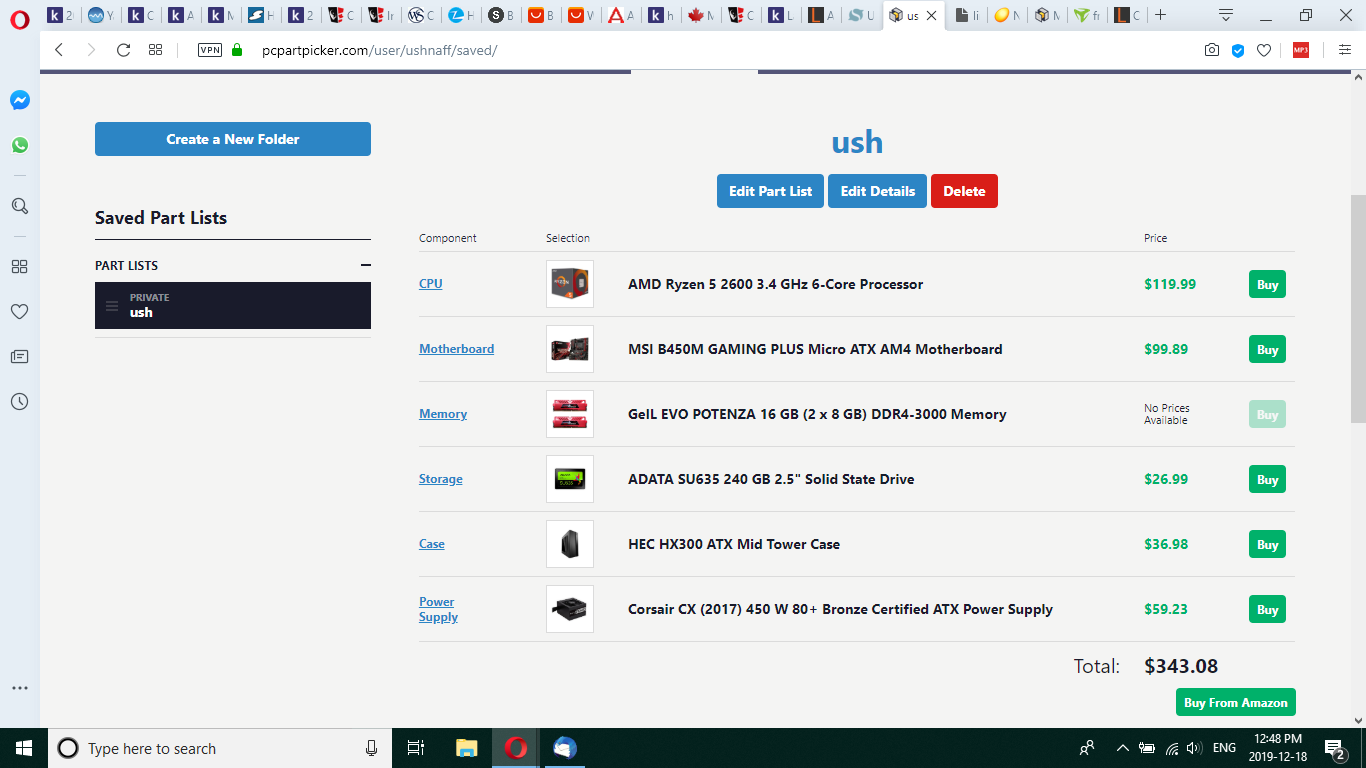Open bookmarks heart icon in sidebar
This screenshot has height=768, width=1366.
pos(19,312)
